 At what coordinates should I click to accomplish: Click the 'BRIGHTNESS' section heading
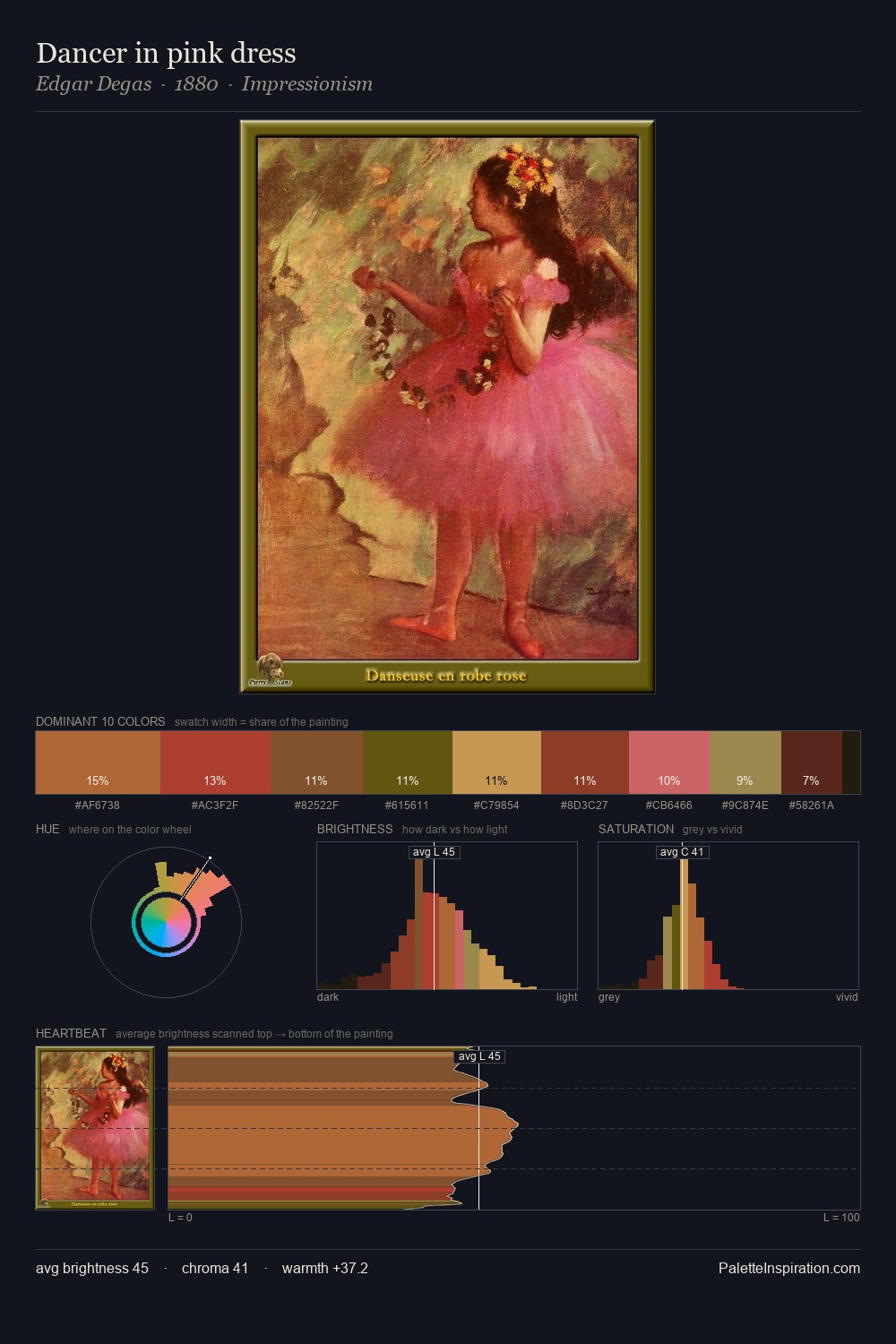[x=355, y=829]
